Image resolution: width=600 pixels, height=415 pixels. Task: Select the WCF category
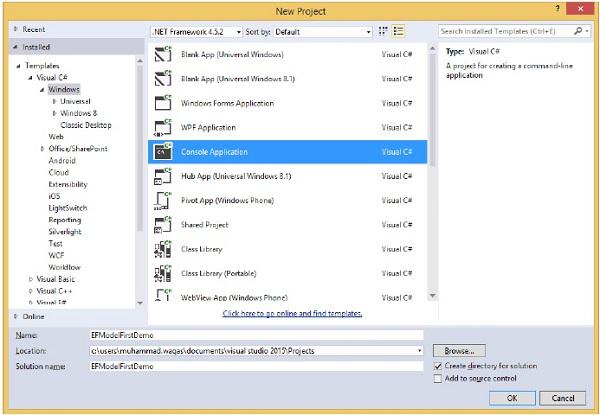[56, 256]
